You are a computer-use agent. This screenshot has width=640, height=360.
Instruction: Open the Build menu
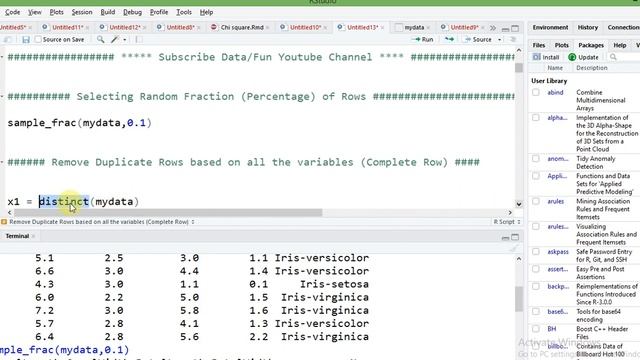pyautogui.click(x=108, y=12)
